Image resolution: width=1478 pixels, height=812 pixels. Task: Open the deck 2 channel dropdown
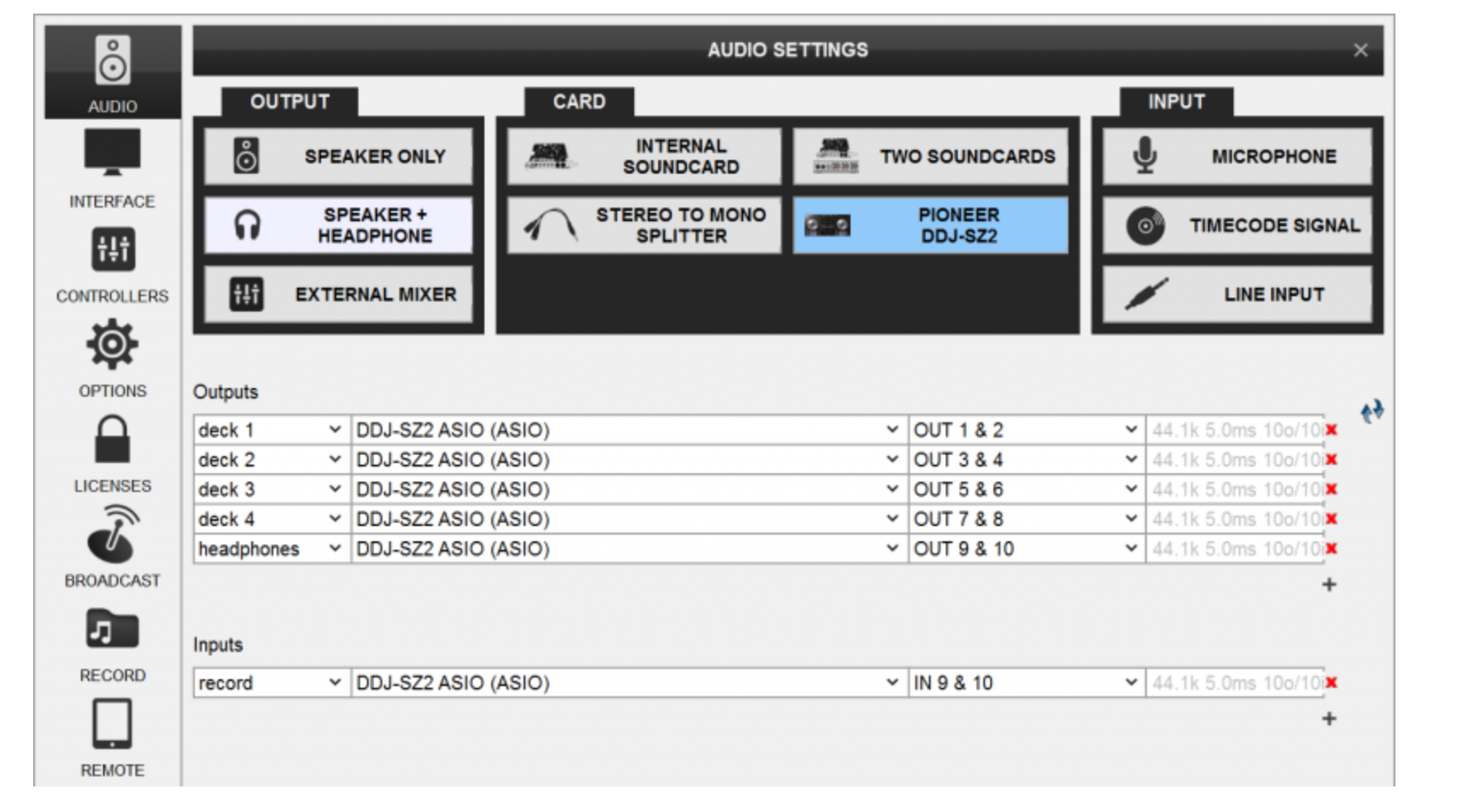click(272, 460)
